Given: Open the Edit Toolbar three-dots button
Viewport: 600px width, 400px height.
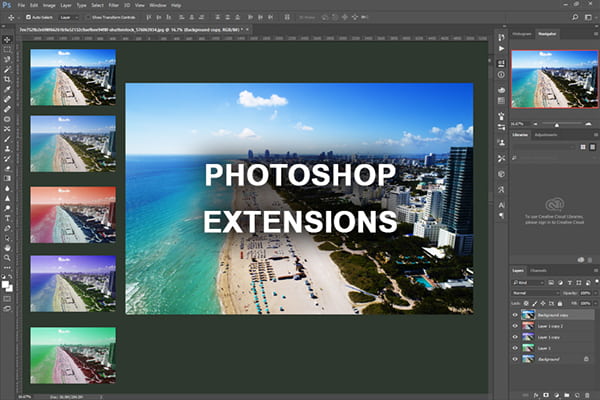Looking at the screenshot, I should [7, 267].
